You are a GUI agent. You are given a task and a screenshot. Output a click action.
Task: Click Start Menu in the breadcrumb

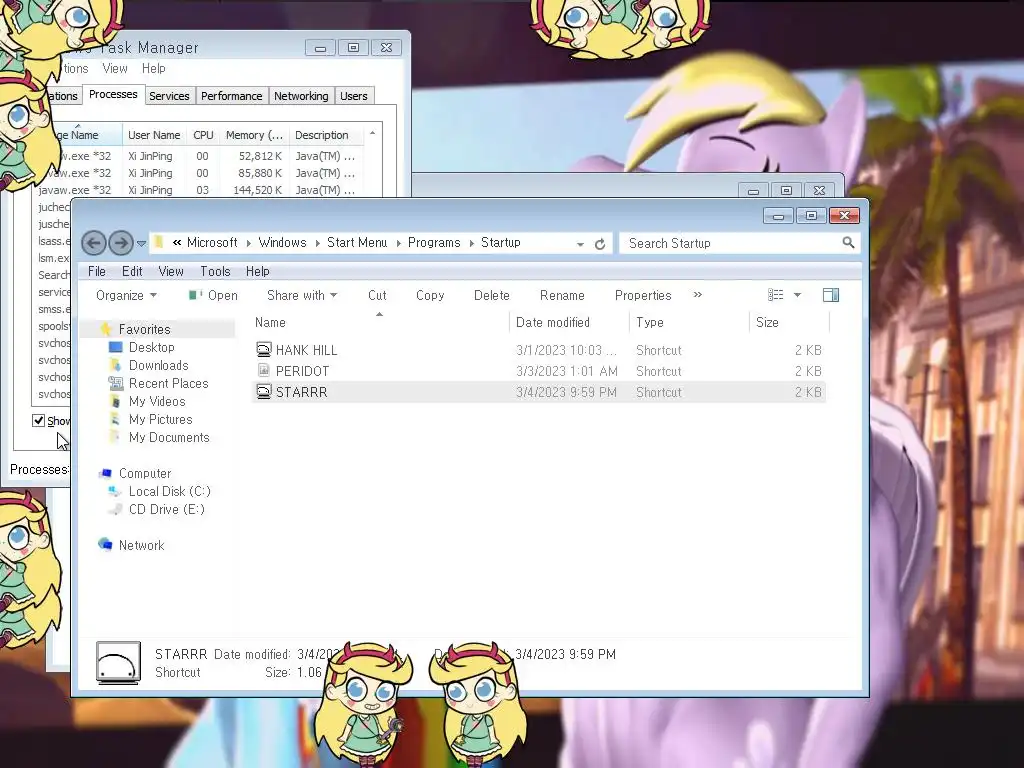(357, 242)
